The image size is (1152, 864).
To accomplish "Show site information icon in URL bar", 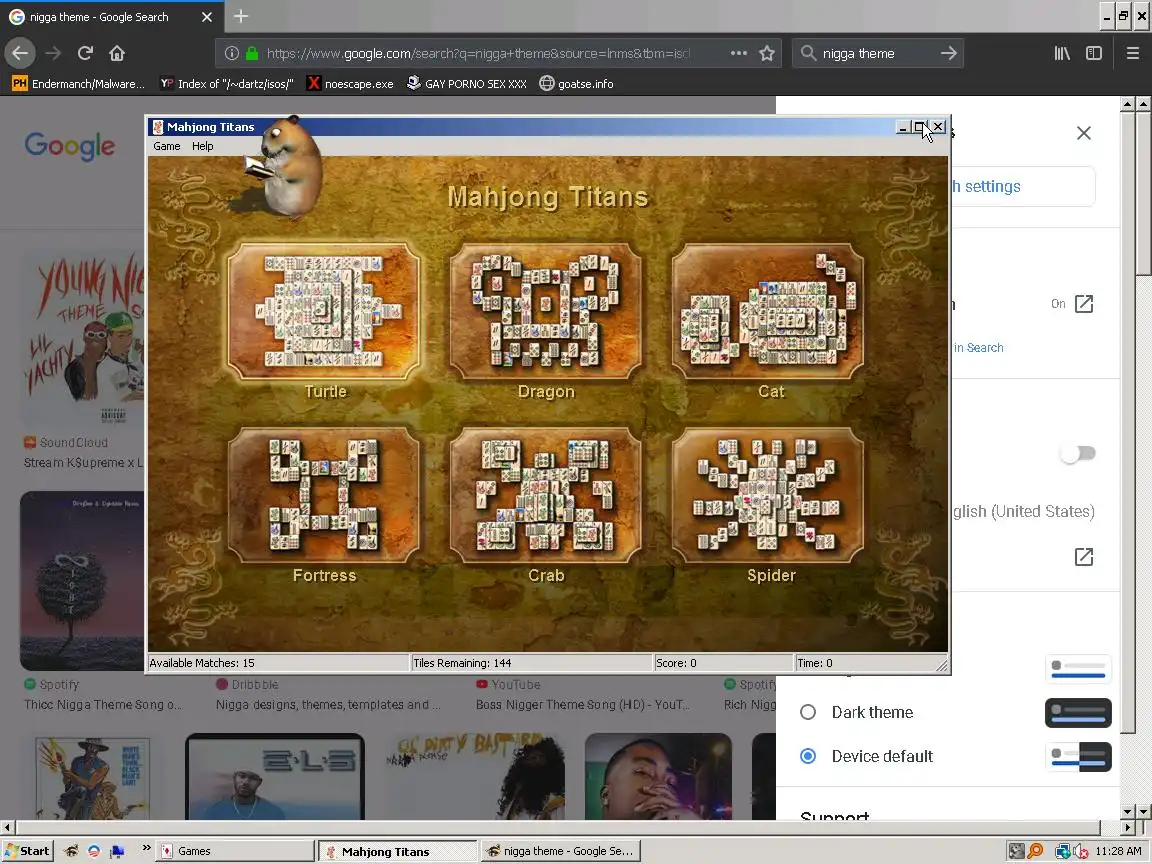I will coord(231,53).
